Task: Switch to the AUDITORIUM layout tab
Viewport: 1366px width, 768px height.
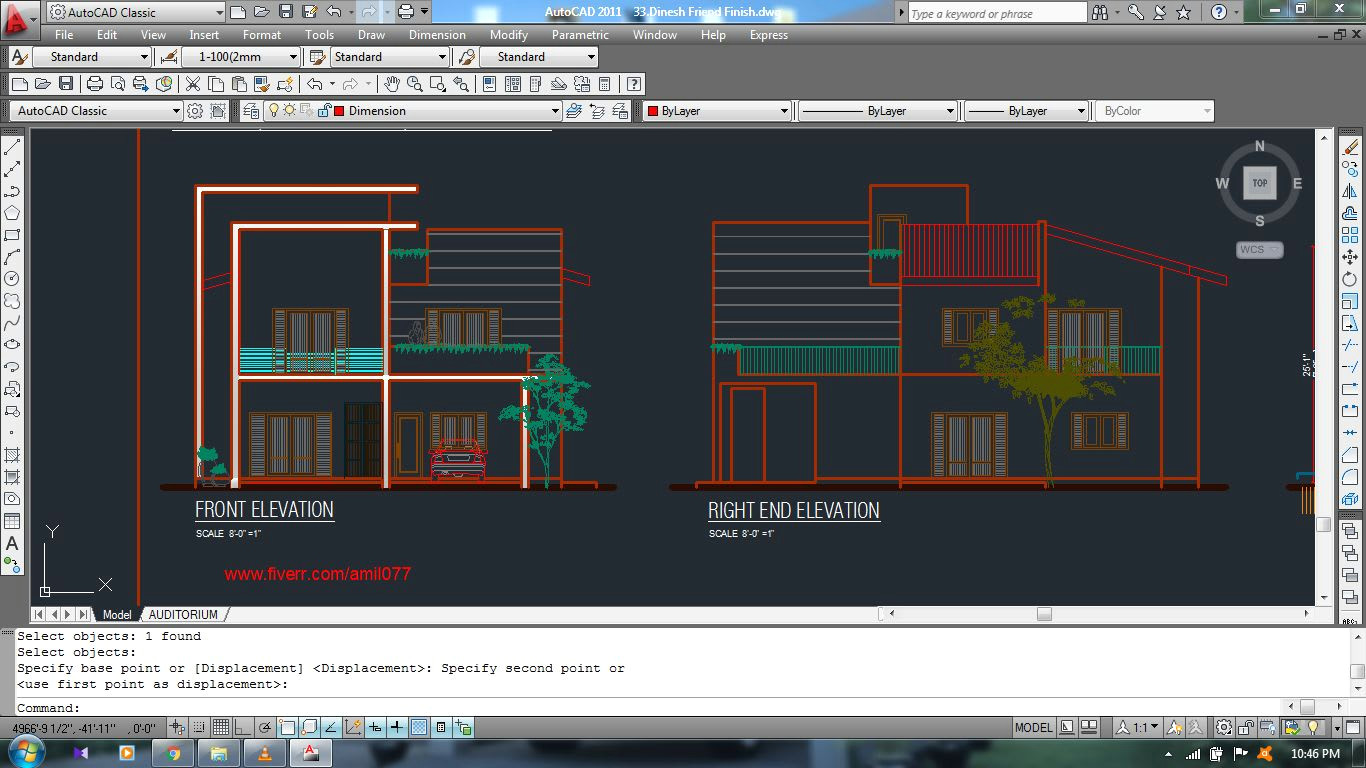Action: (x=183, y=614)
